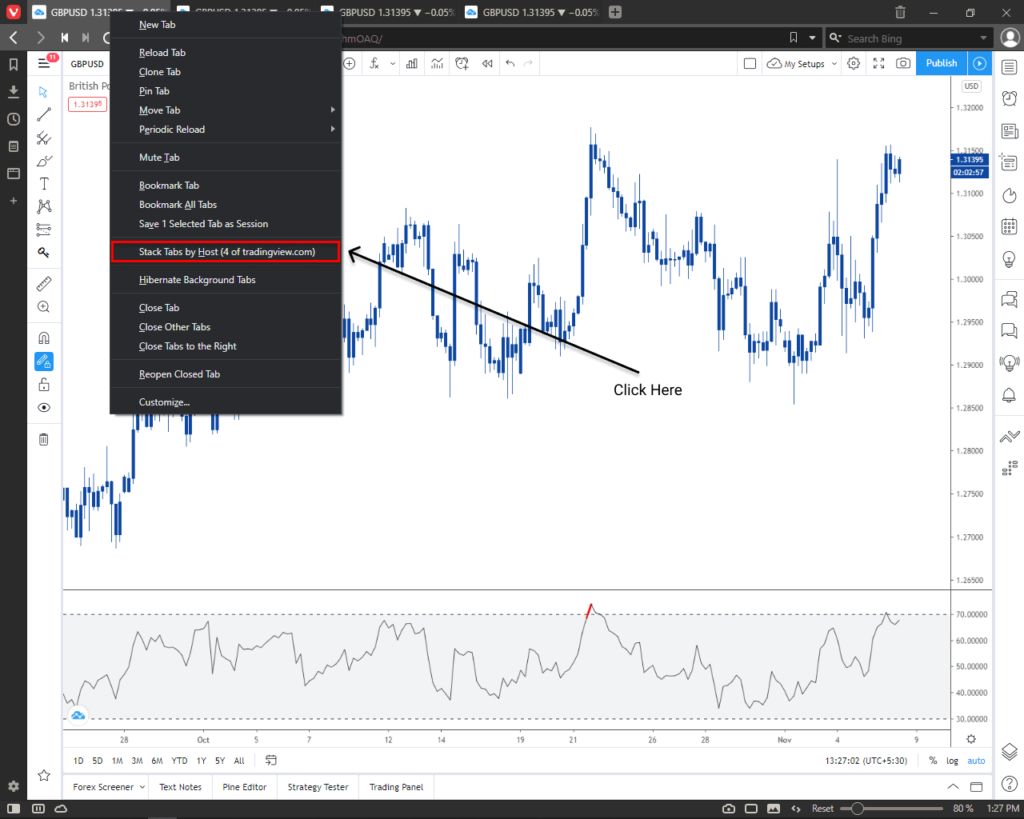The width and height of the screenshot is (1024, 819).
Task: Remove all drawings with trash icon
Action: pos(44,440)
